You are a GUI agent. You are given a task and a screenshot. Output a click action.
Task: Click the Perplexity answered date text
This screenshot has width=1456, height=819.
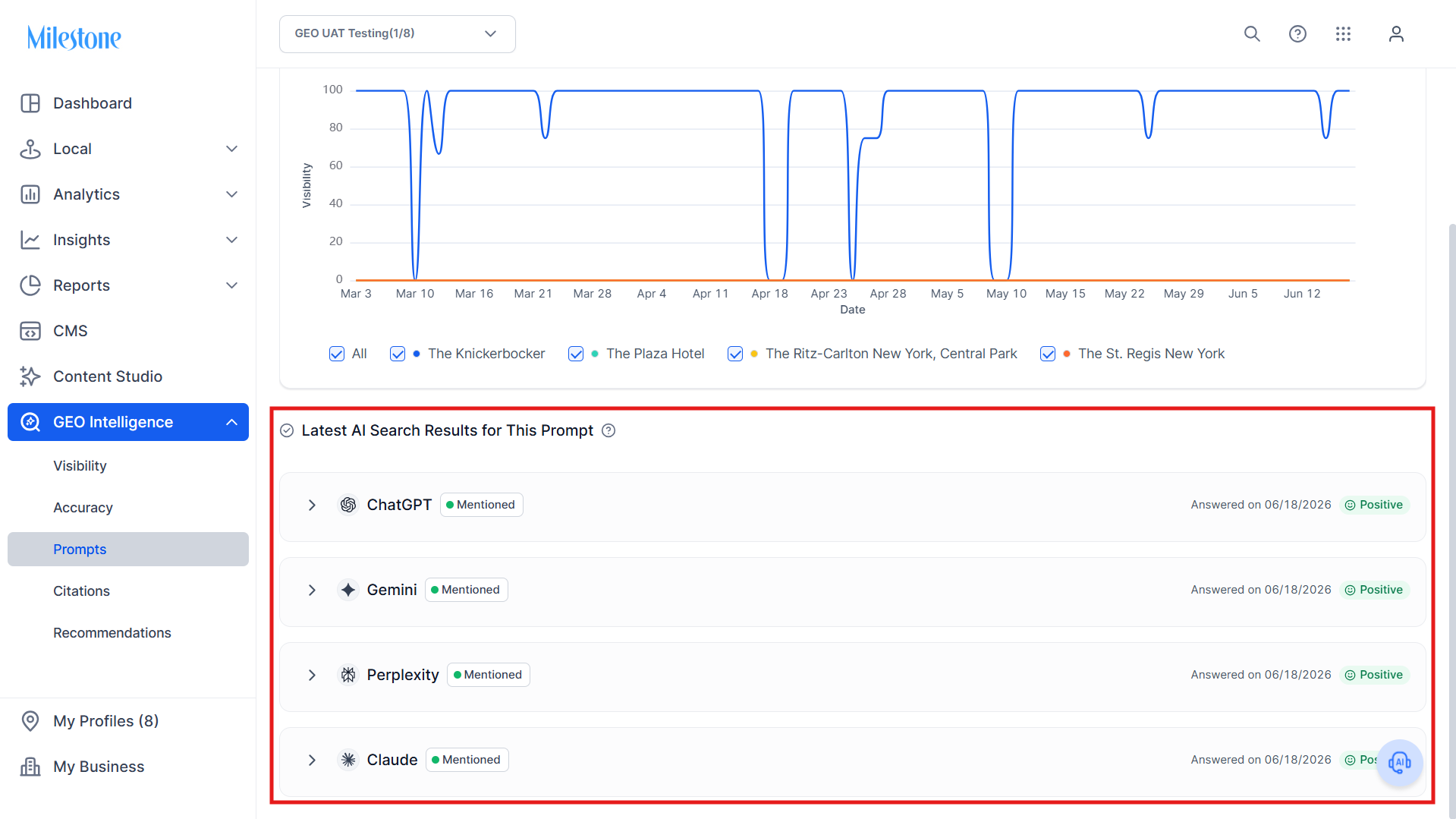pos(1261,675)
